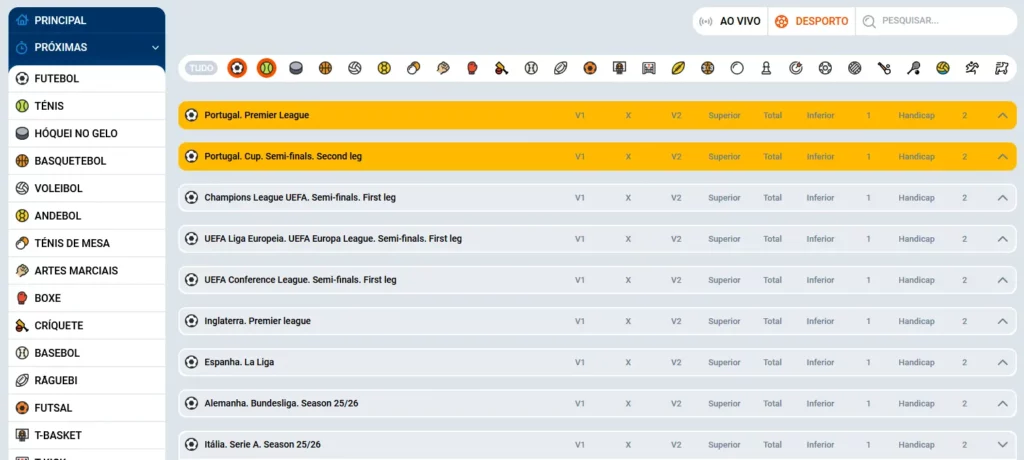Open ANDEBOL in the sidebar
Screen dimensions: 1024x460
coord(86,216)
